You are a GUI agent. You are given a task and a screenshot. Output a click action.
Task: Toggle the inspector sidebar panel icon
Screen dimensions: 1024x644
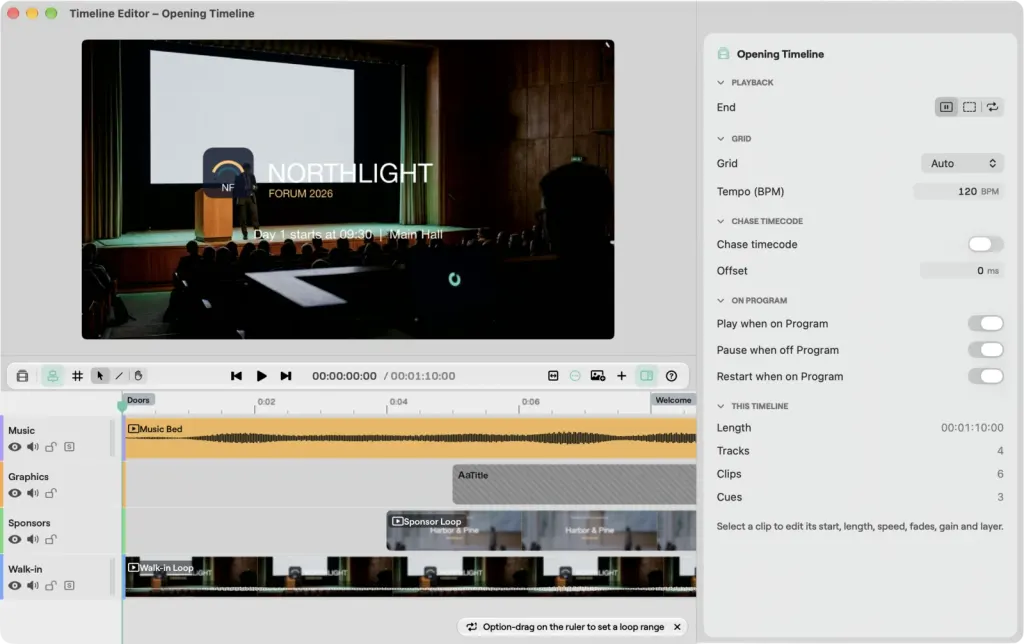point(647,376)
